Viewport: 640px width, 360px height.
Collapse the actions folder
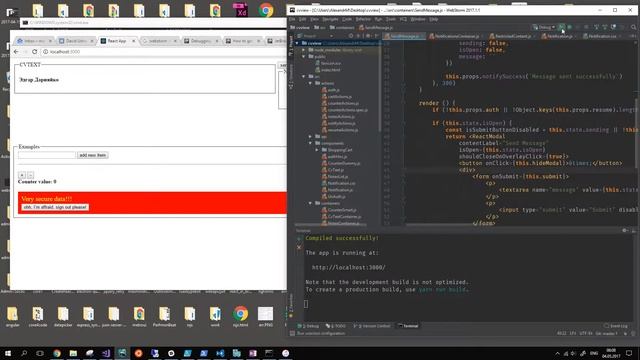pyautogui.click(x=310, y=83)
